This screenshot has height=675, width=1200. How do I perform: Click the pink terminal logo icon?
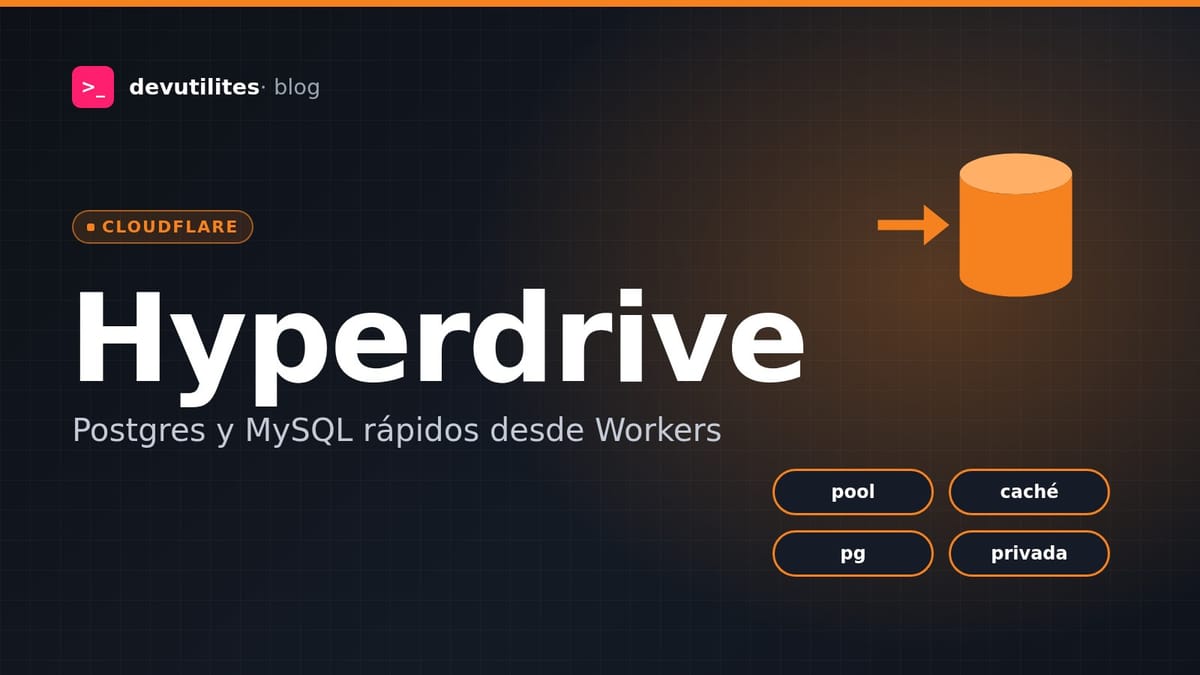(x=93, y=87)
